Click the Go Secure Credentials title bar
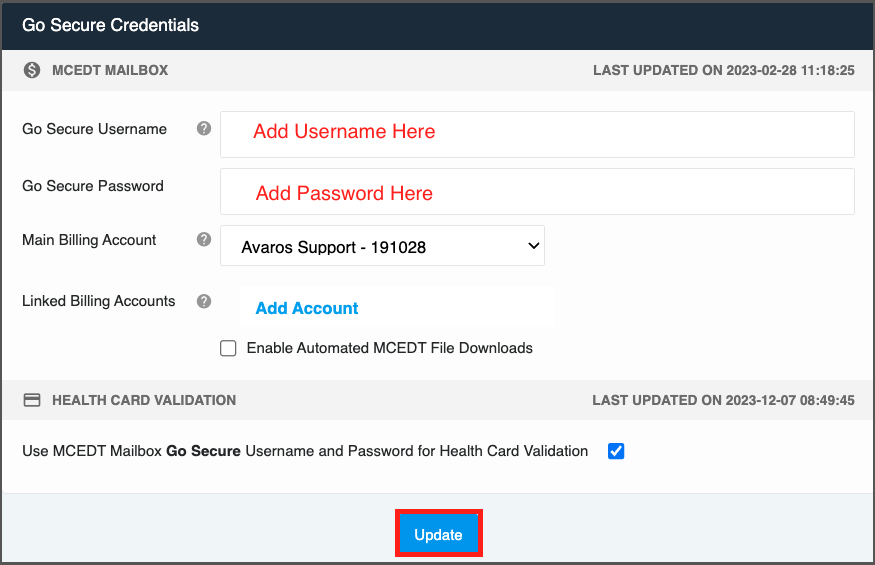 pyautogui.click(x=438, y=26)
